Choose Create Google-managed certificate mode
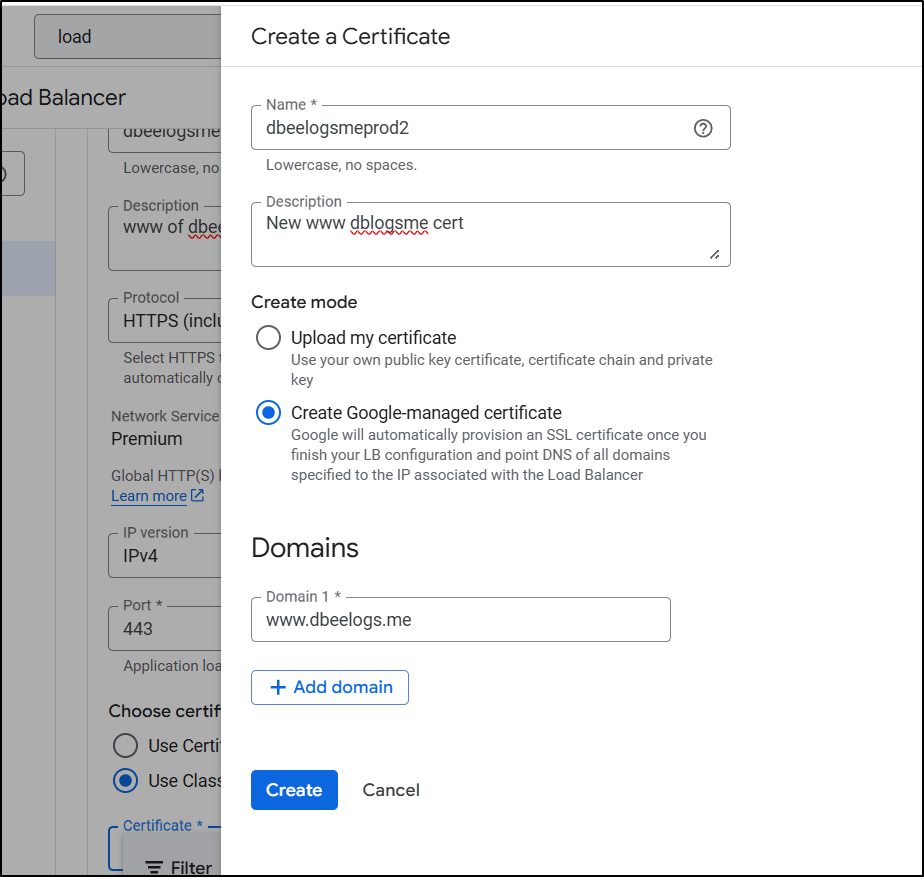Viewport: 924px width, 877px height. [268, 413]
